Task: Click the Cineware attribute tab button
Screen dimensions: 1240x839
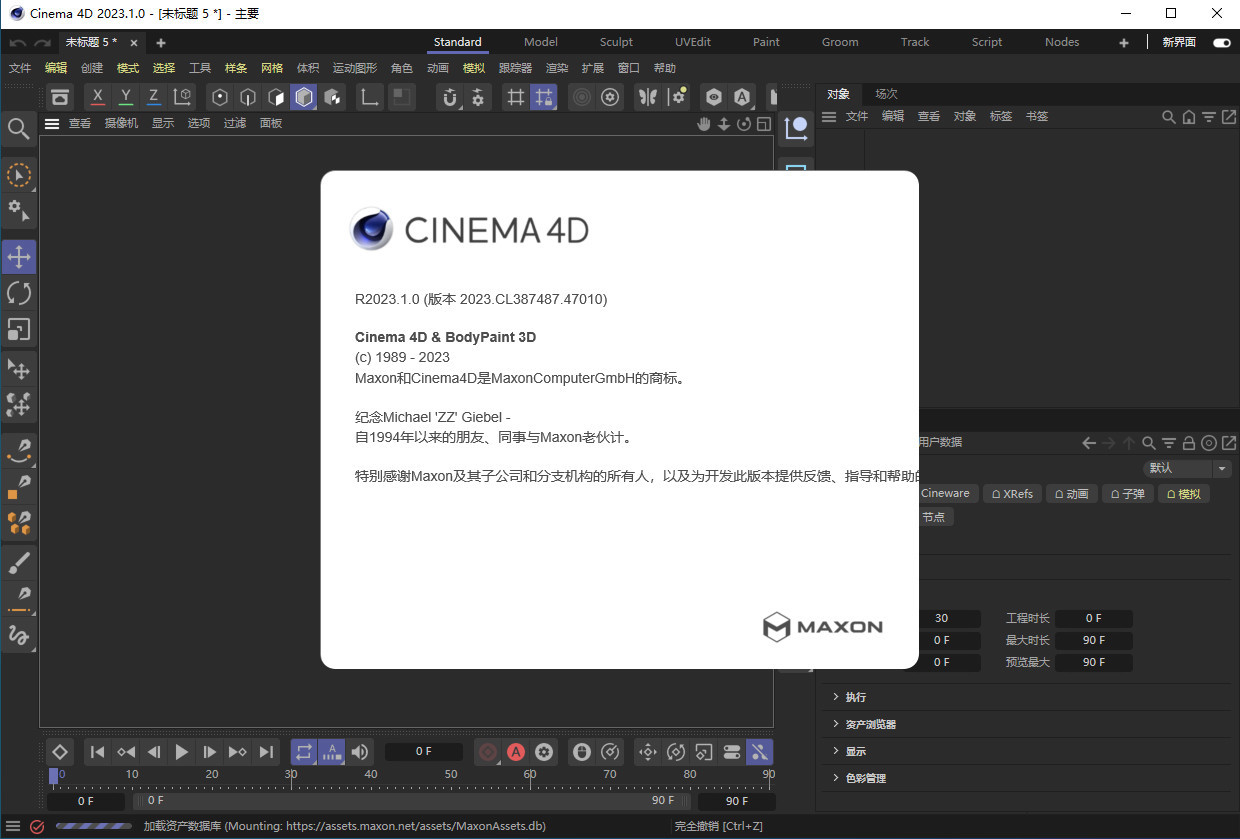Action: 946,494
